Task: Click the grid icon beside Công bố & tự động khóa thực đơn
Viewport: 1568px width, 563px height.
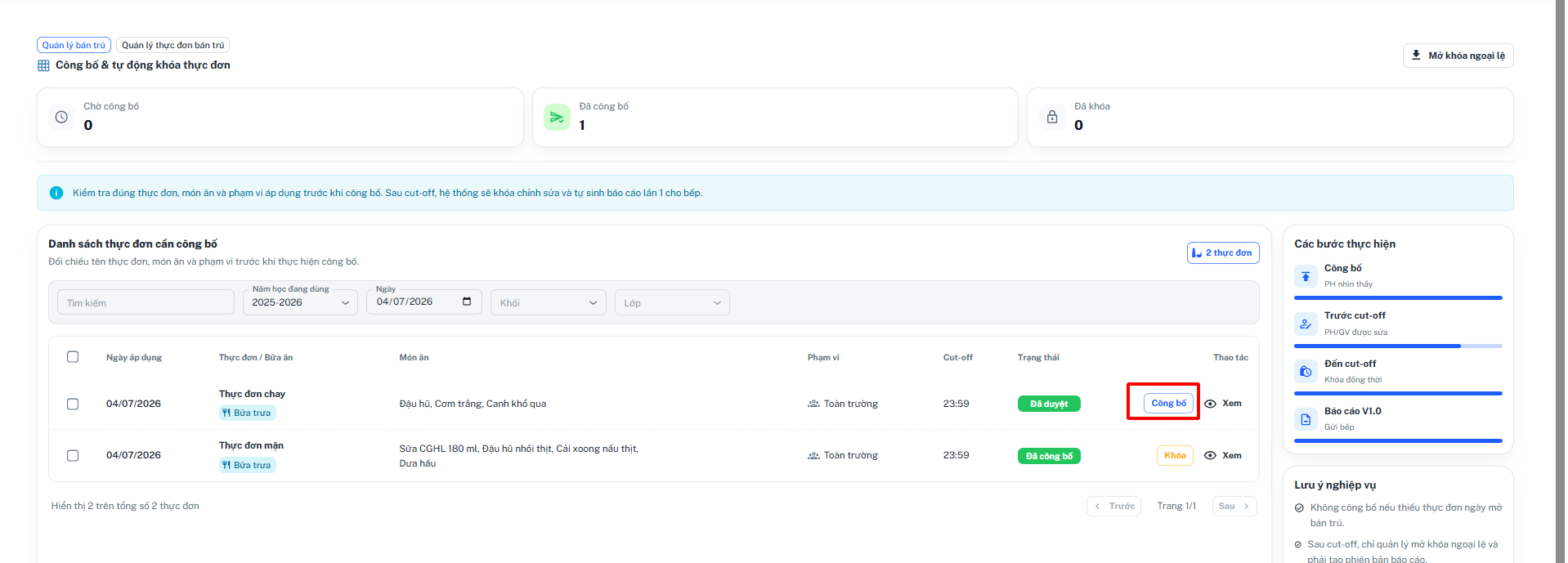Action: [x=44, y=65]
